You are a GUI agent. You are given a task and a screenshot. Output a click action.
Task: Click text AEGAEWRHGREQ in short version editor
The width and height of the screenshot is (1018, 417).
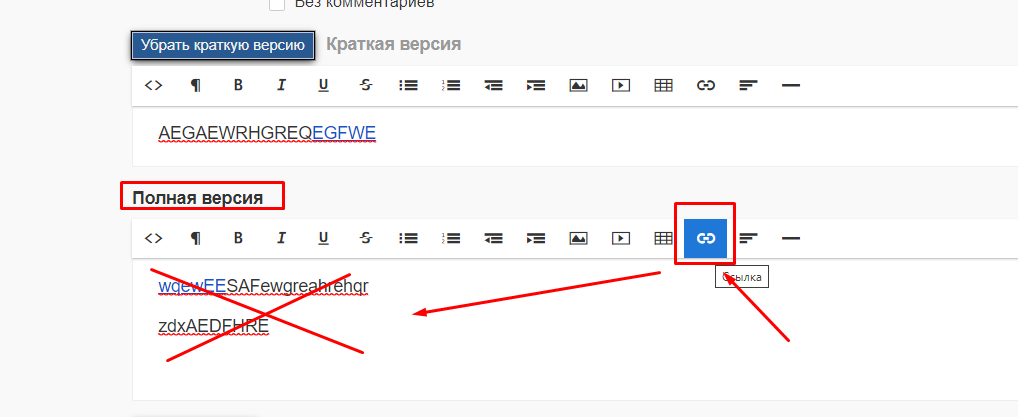236,133
